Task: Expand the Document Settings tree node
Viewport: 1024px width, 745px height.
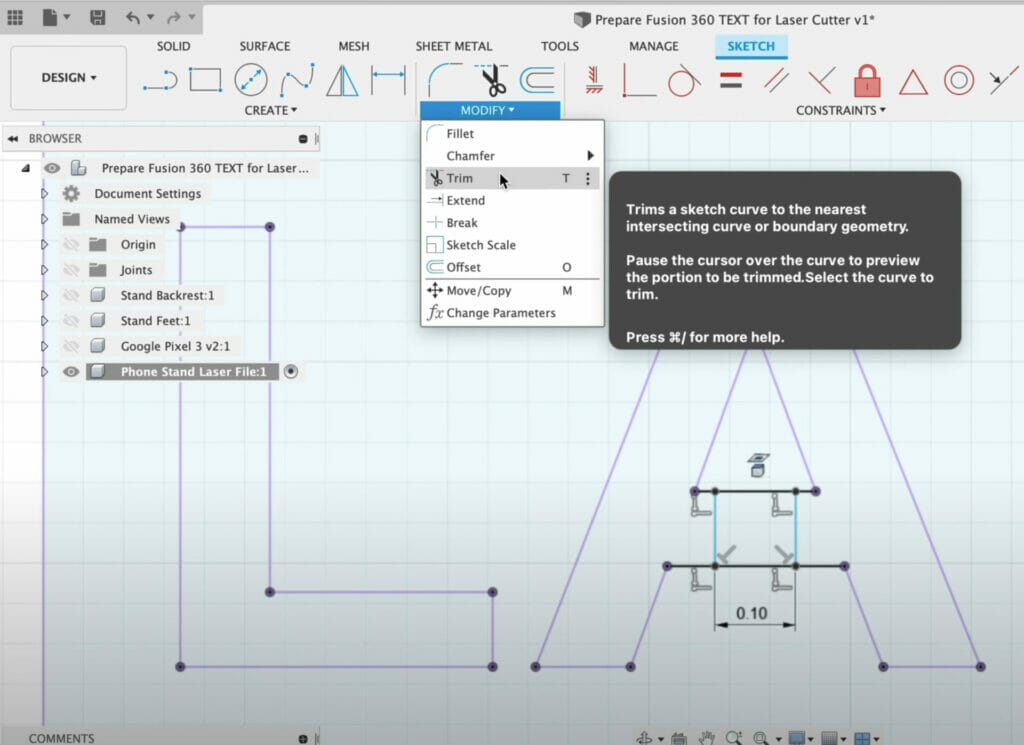Action: [x=44, y=194]
